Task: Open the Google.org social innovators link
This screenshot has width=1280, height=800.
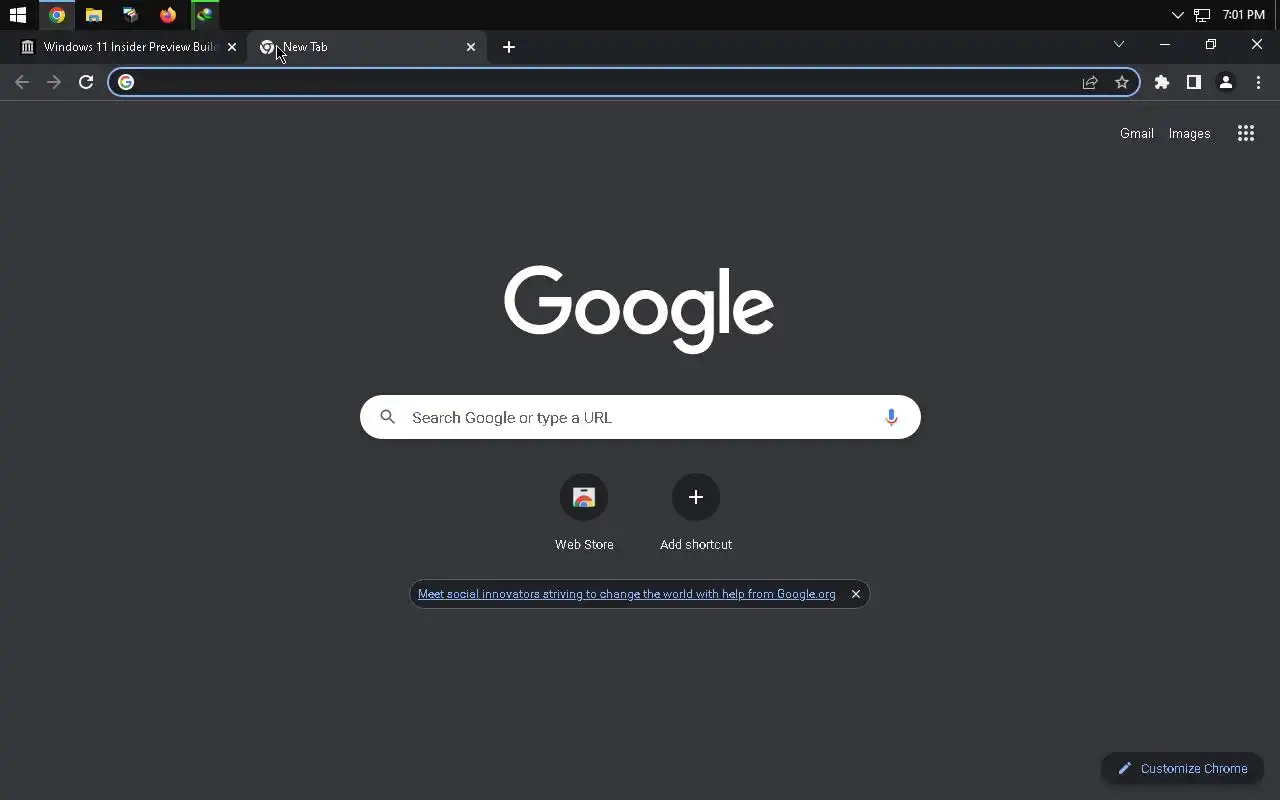Action: [x=627, y=594]
